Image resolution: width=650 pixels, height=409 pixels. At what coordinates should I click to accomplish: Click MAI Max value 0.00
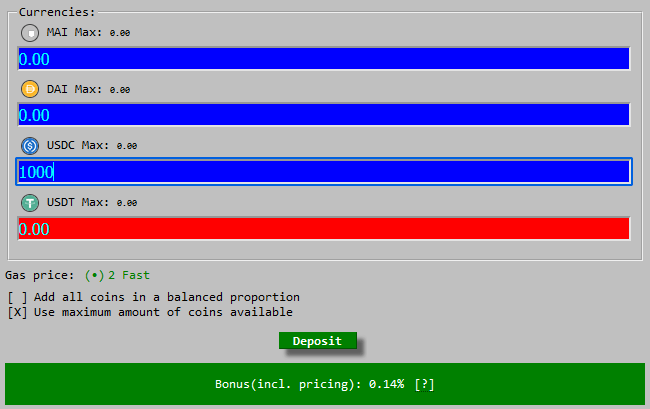[120, 33]
